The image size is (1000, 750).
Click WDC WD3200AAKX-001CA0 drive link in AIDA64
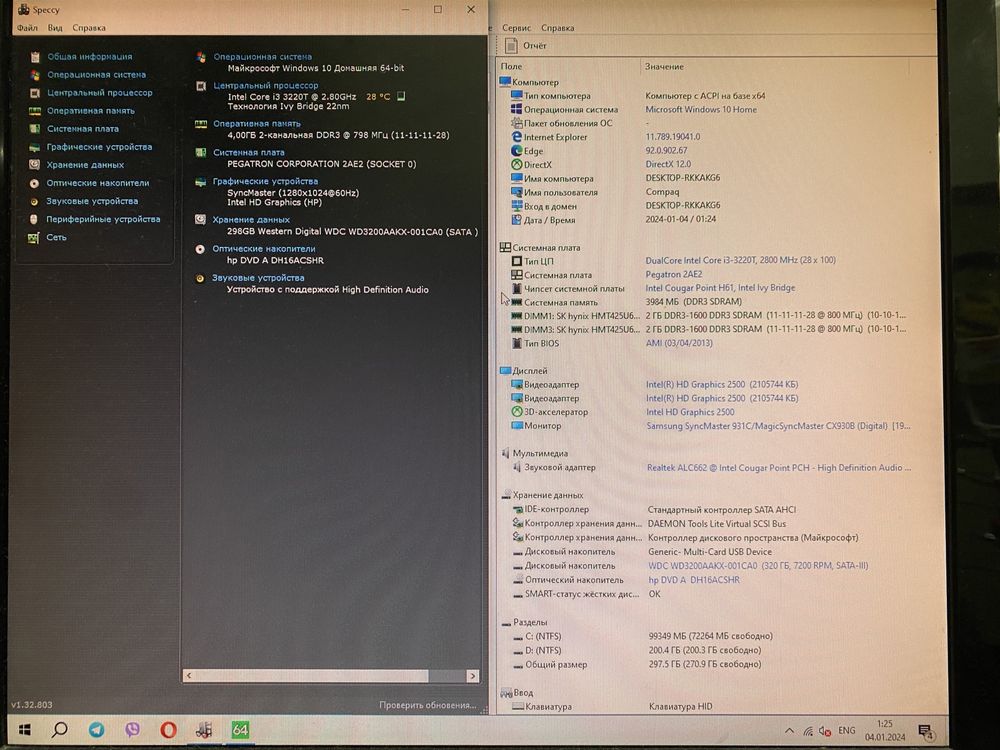(758, 566)
